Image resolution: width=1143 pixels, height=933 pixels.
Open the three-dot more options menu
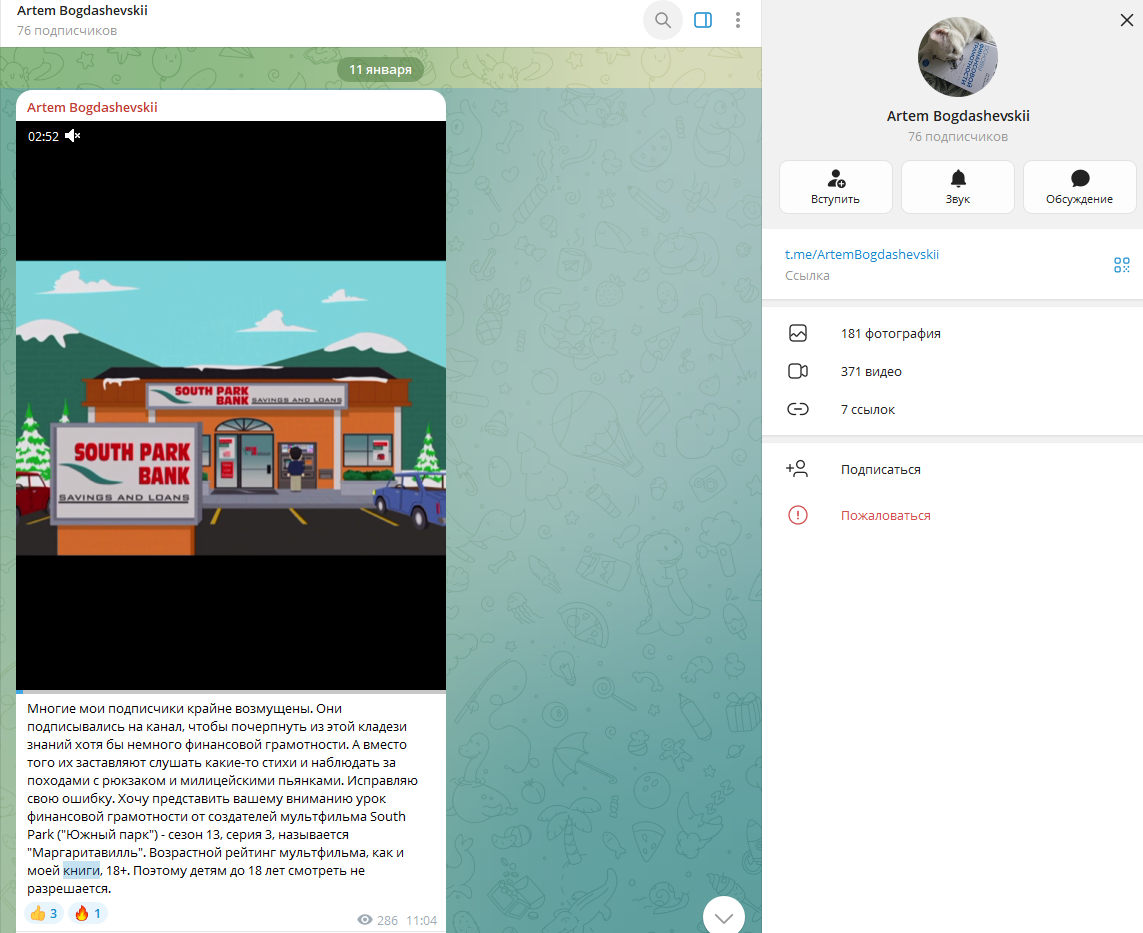tap(738, 20)
